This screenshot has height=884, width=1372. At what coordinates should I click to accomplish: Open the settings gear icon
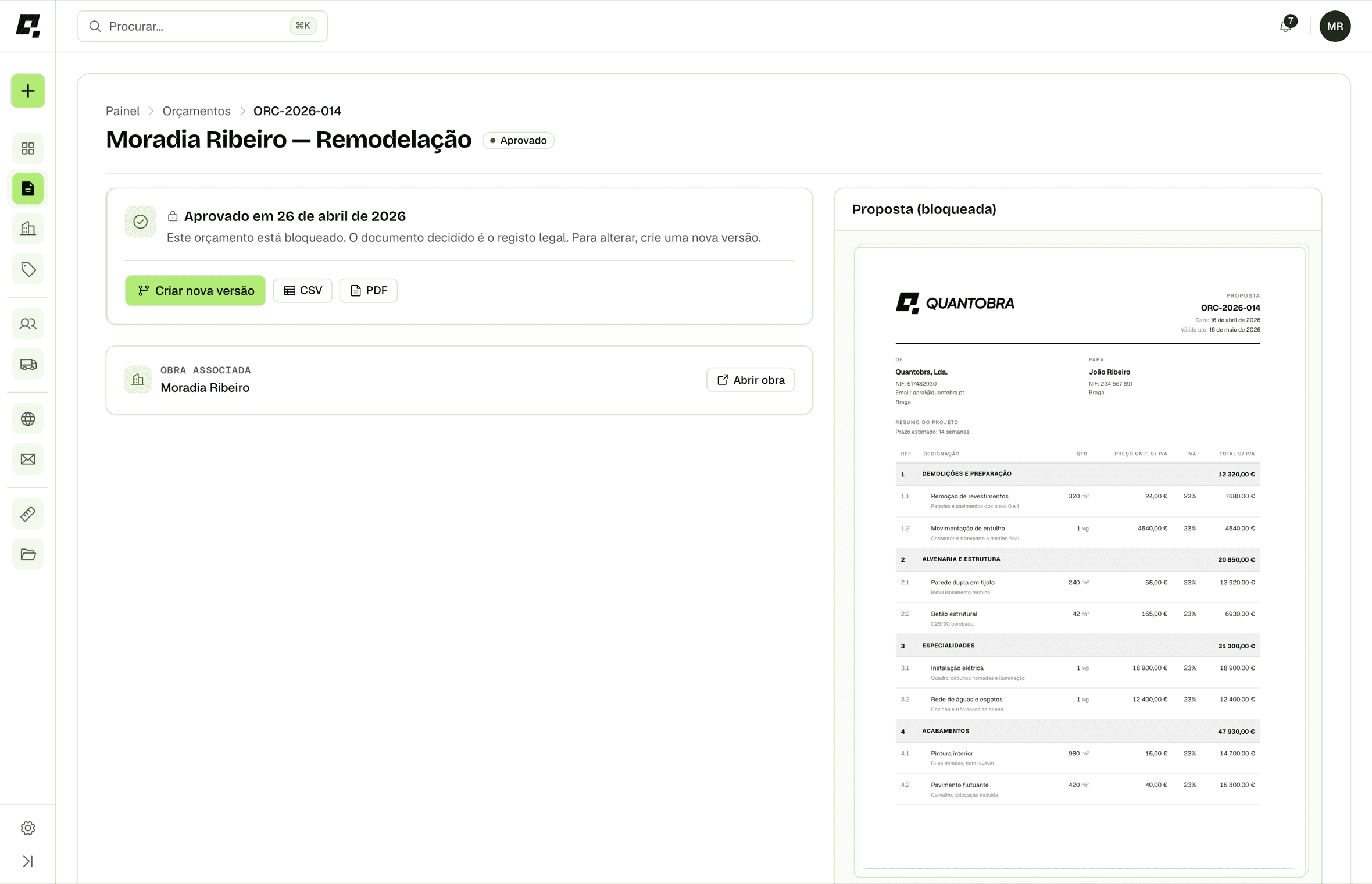28,828
